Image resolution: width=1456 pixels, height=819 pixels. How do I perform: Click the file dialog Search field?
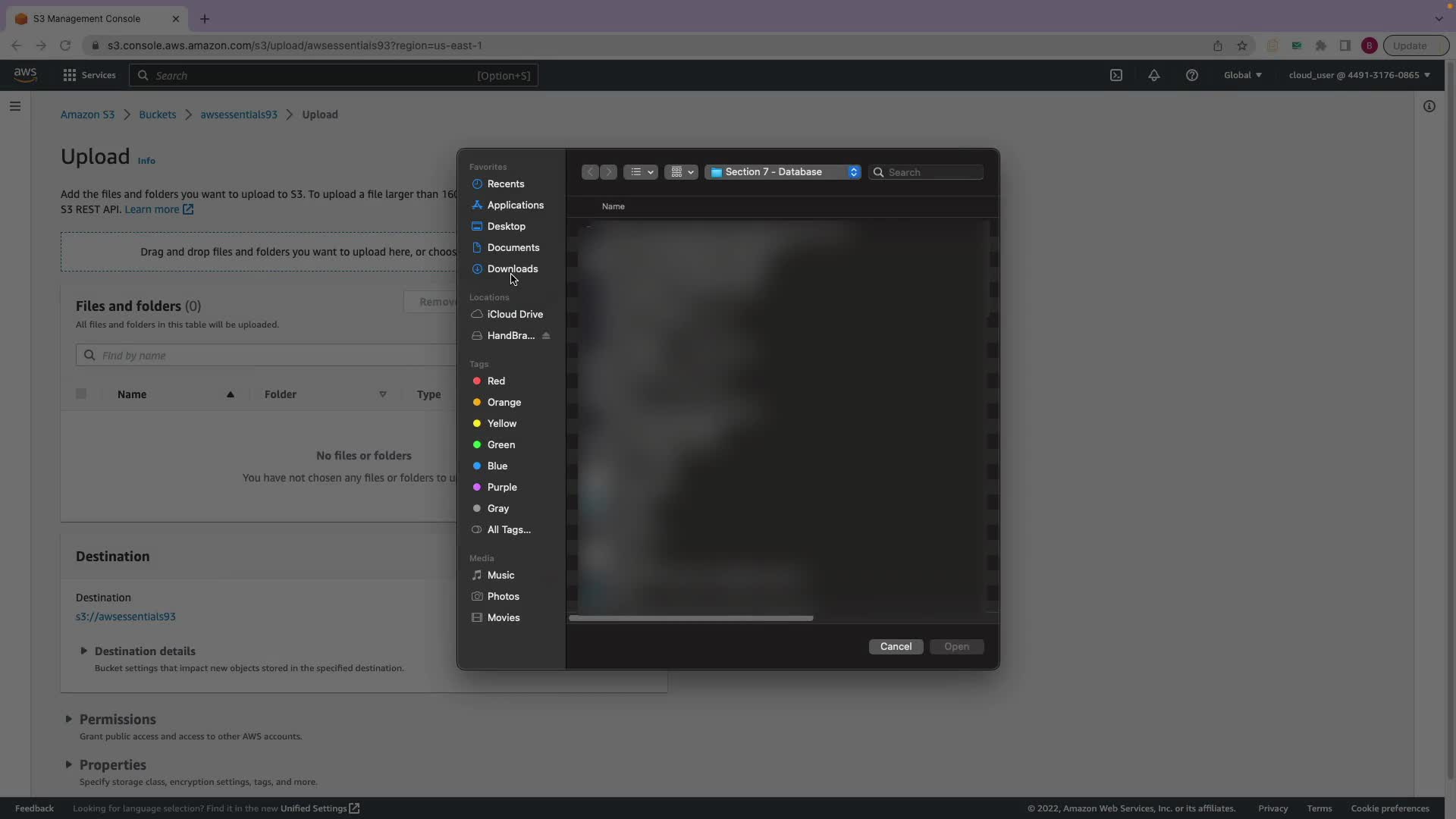point(933,172)
